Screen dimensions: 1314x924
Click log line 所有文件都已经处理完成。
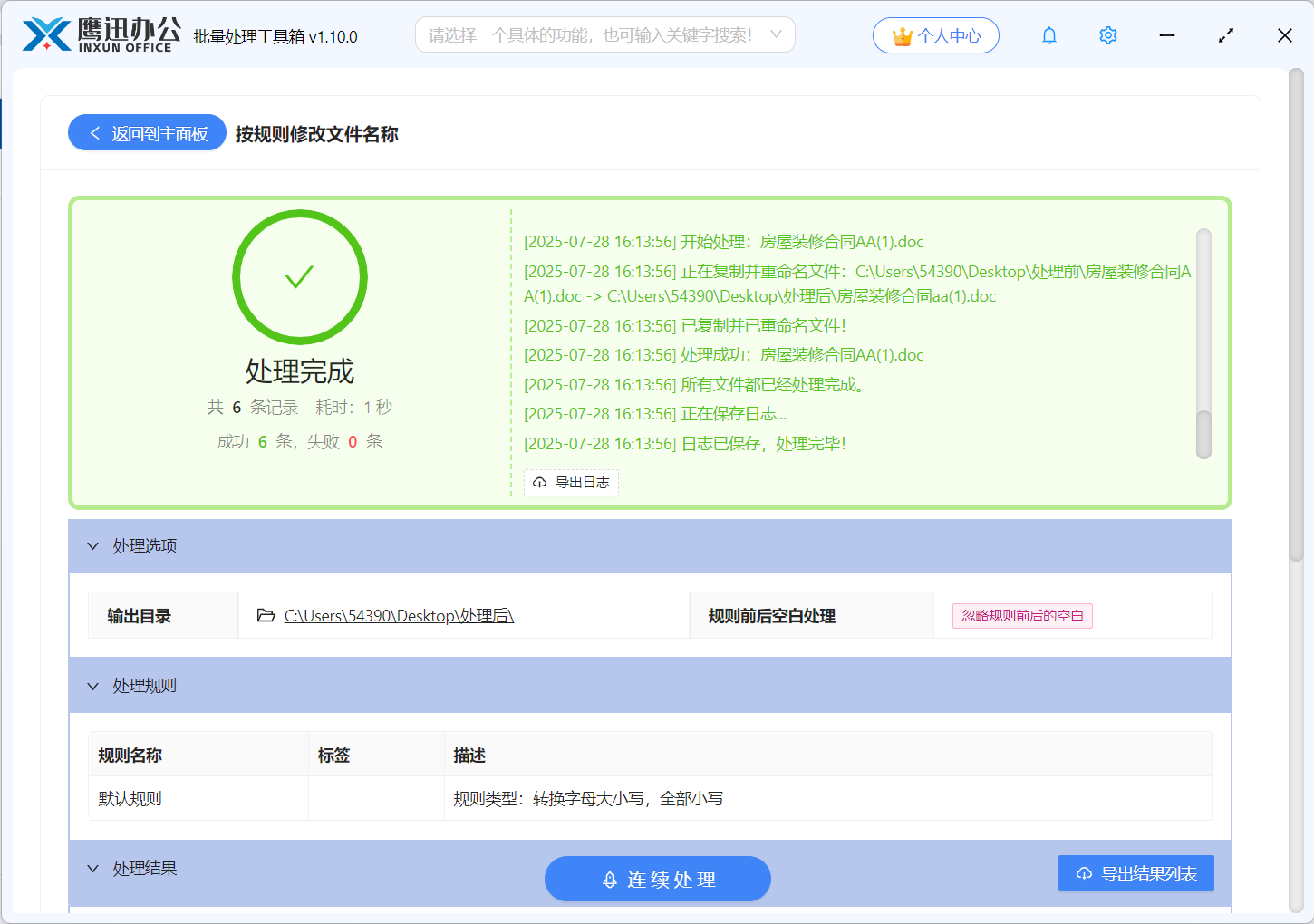click(x=695, y=385)
